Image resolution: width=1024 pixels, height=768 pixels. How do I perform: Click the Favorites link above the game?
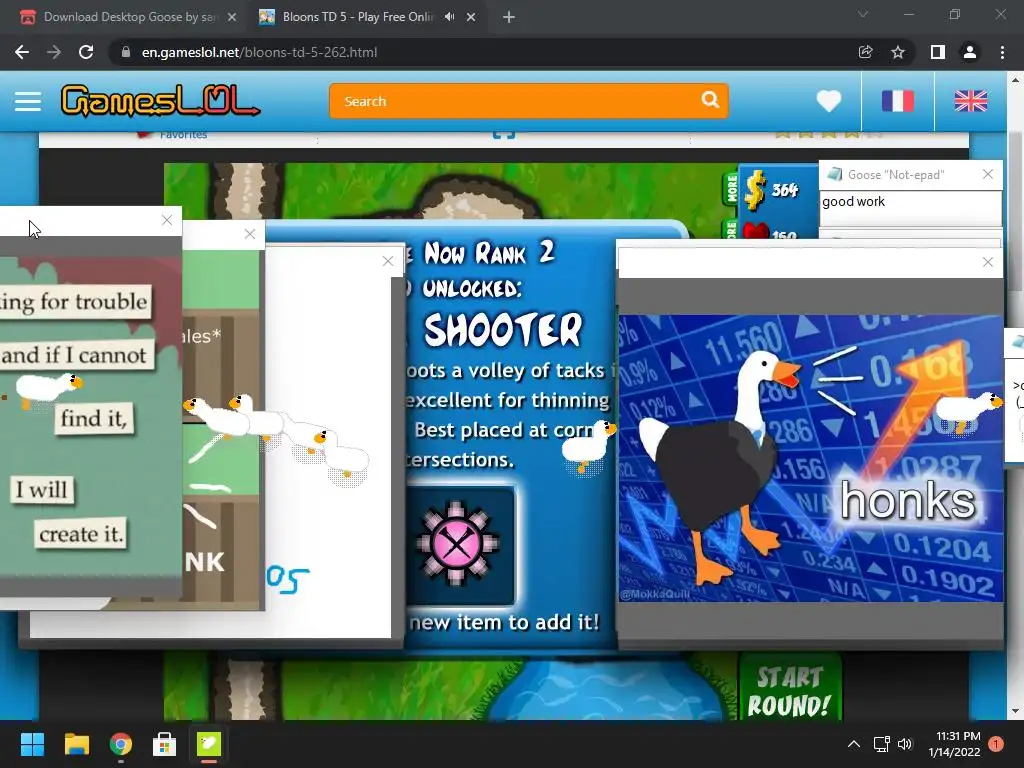pos(183,135)
